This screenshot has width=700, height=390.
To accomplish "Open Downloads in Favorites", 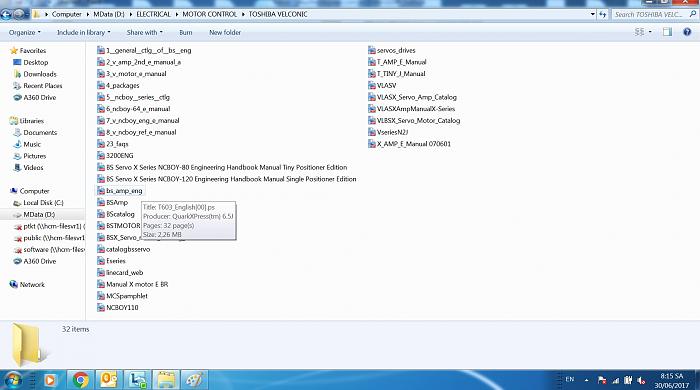I will 35,74.
